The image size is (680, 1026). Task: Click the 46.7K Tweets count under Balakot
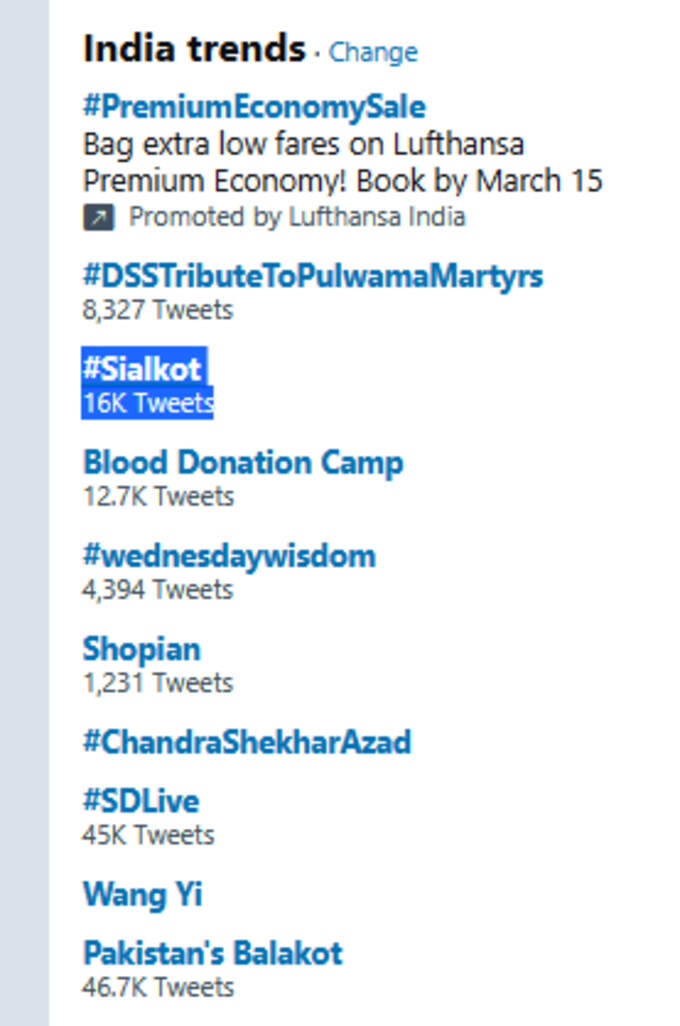click(x=158, y=987)
